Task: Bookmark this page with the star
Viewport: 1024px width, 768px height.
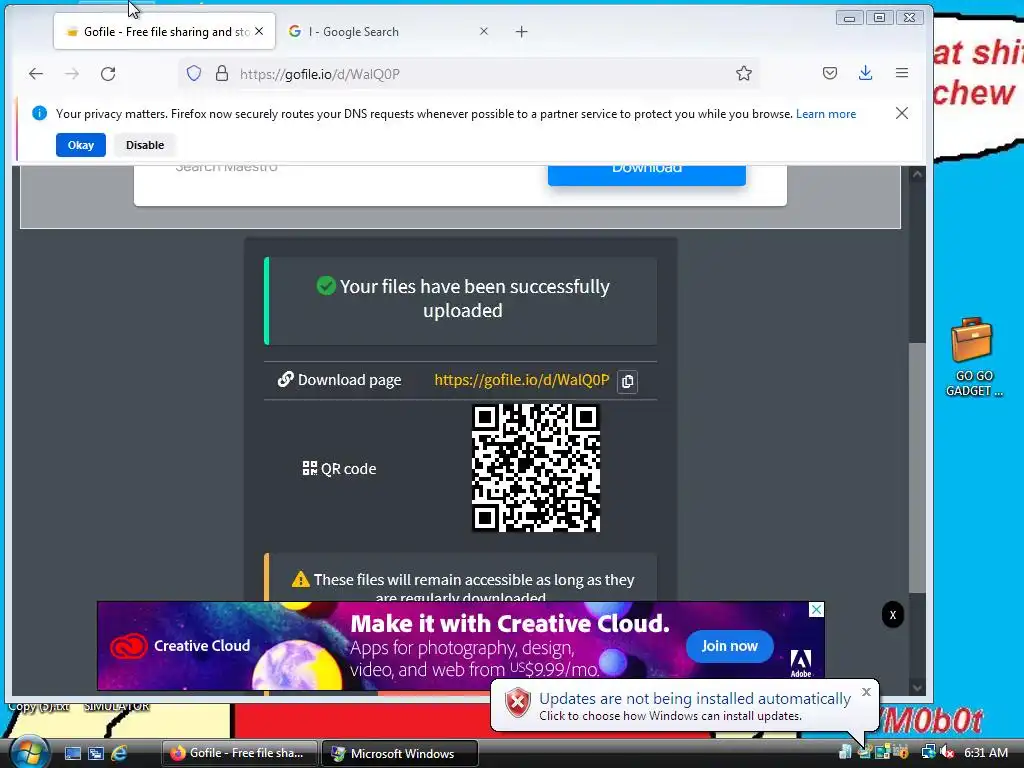Action: 744,74
